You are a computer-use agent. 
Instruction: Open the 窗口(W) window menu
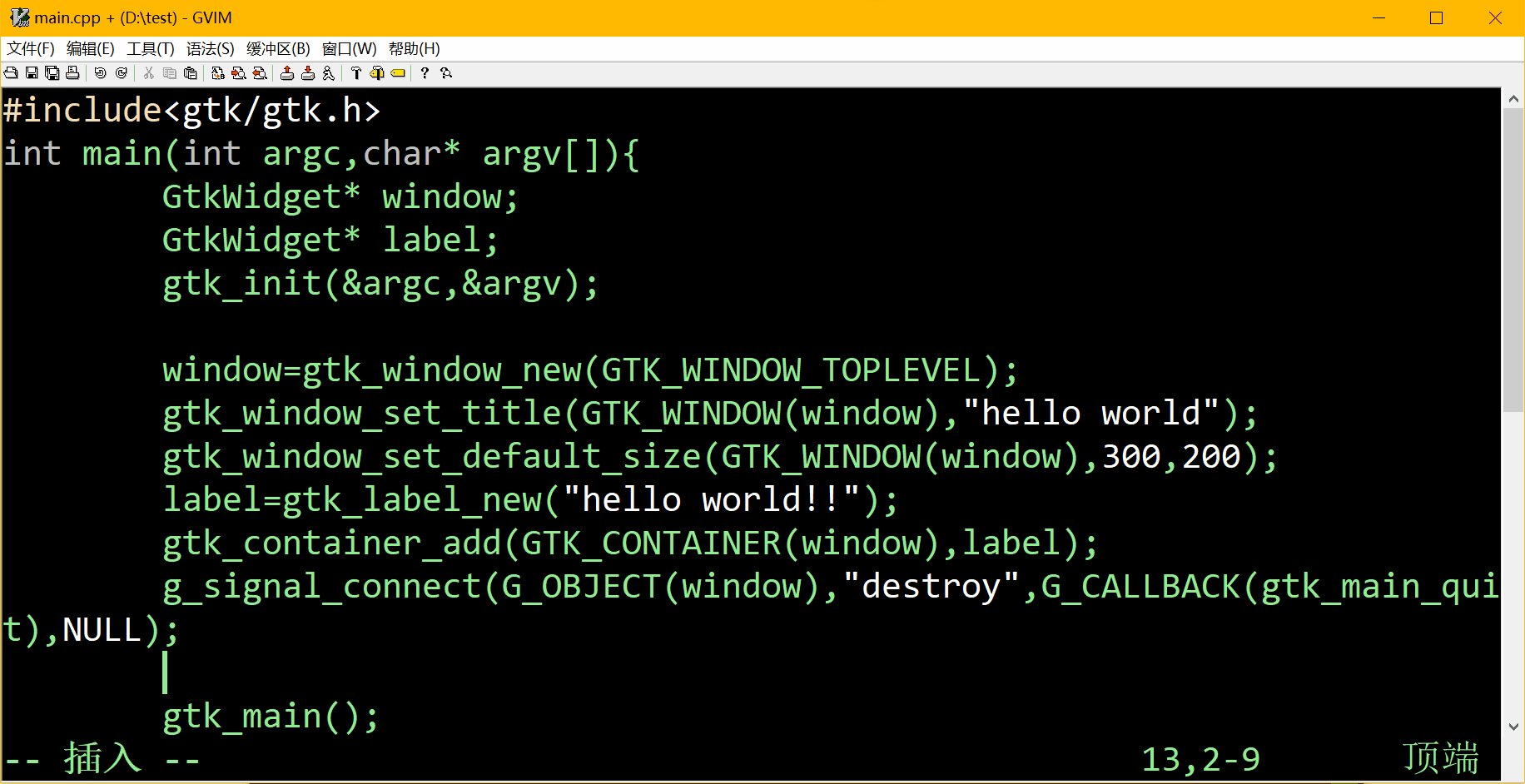(x=349, y=49)
